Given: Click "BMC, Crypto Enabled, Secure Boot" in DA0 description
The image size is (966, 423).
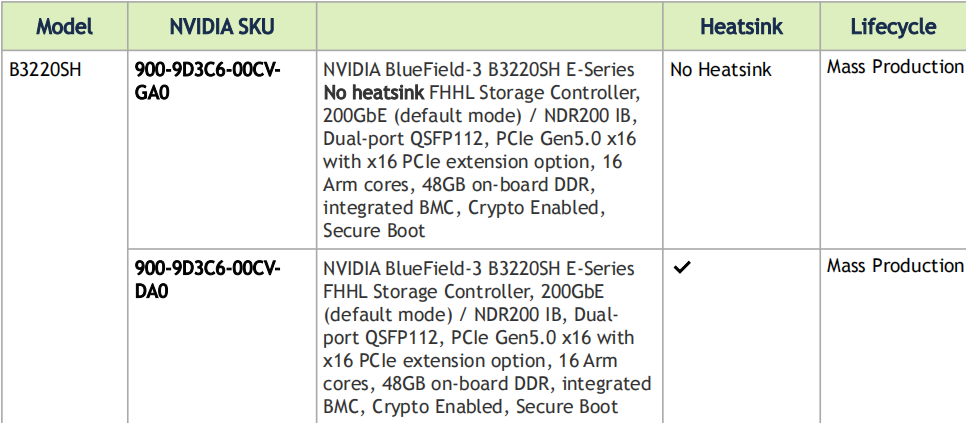Looking at the screenshot, I should click(x=470, y=407).
